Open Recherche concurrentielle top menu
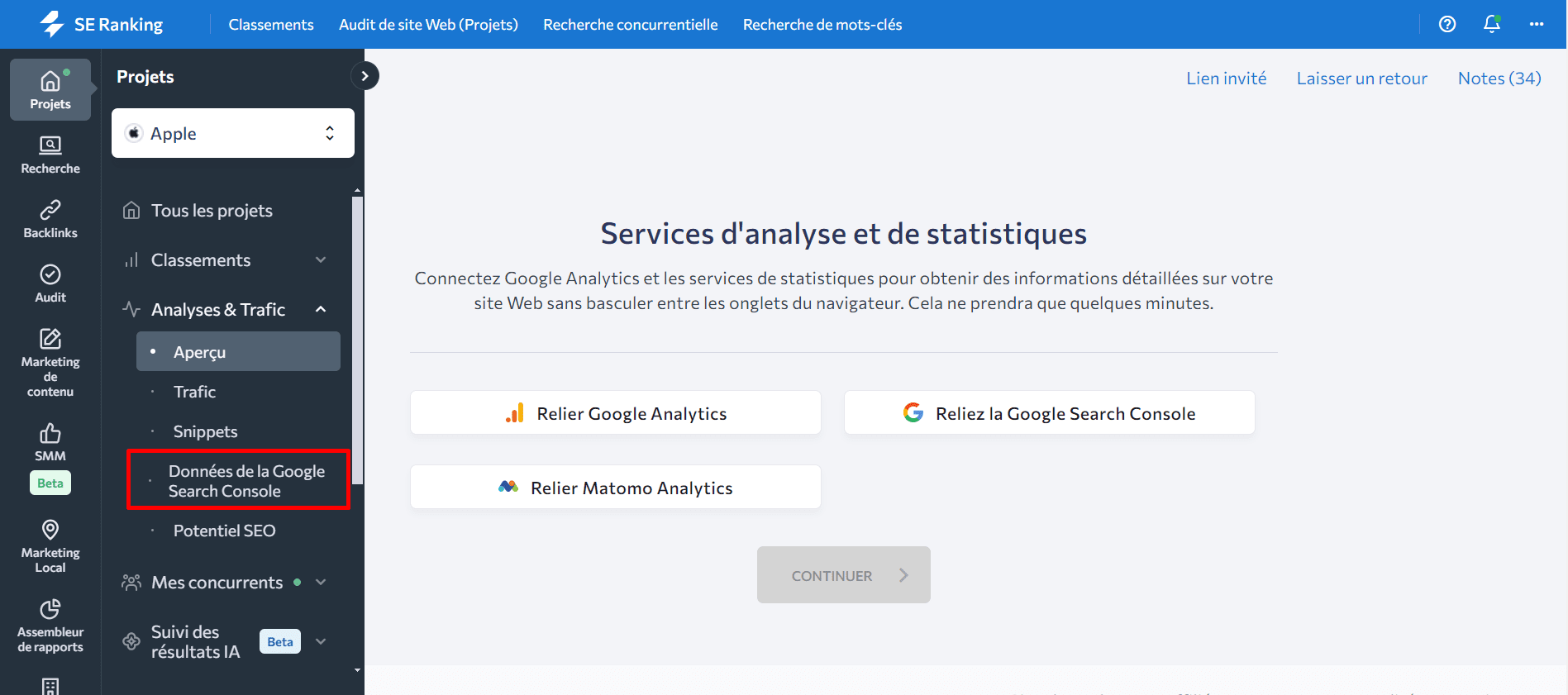 click(x=631, y=25)
